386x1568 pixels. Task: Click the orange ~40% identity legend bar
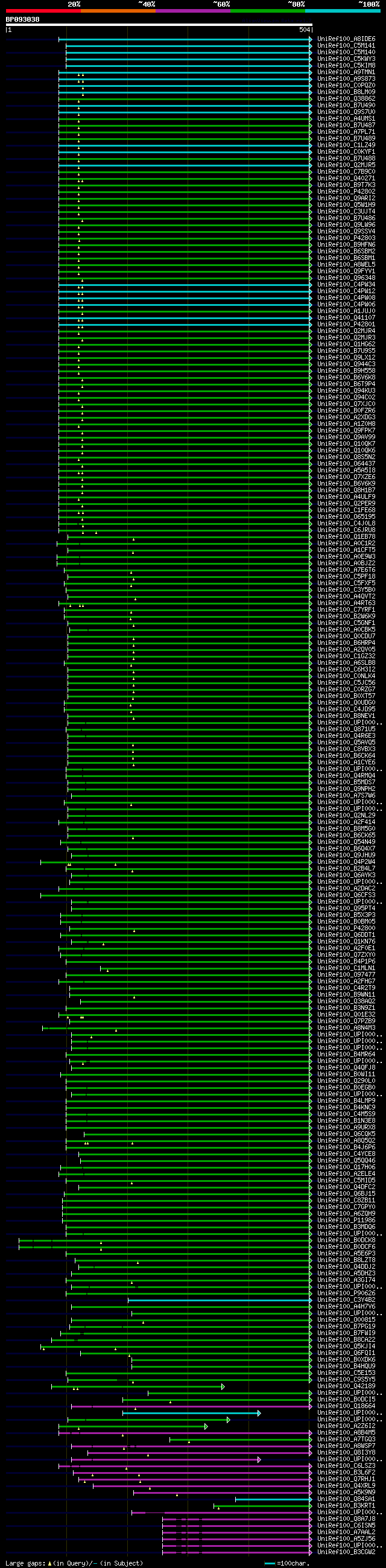pyautogui.click(x=118, y=11)
